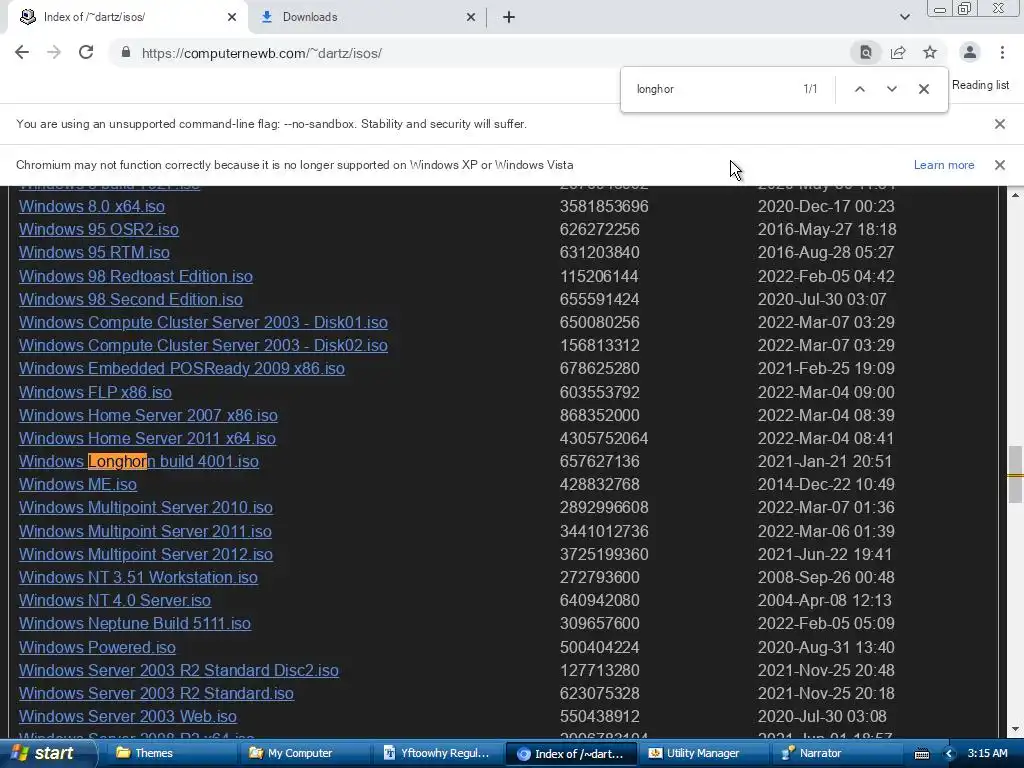
Task: Open the tab search dropdown
Action: tap(904, 17)
